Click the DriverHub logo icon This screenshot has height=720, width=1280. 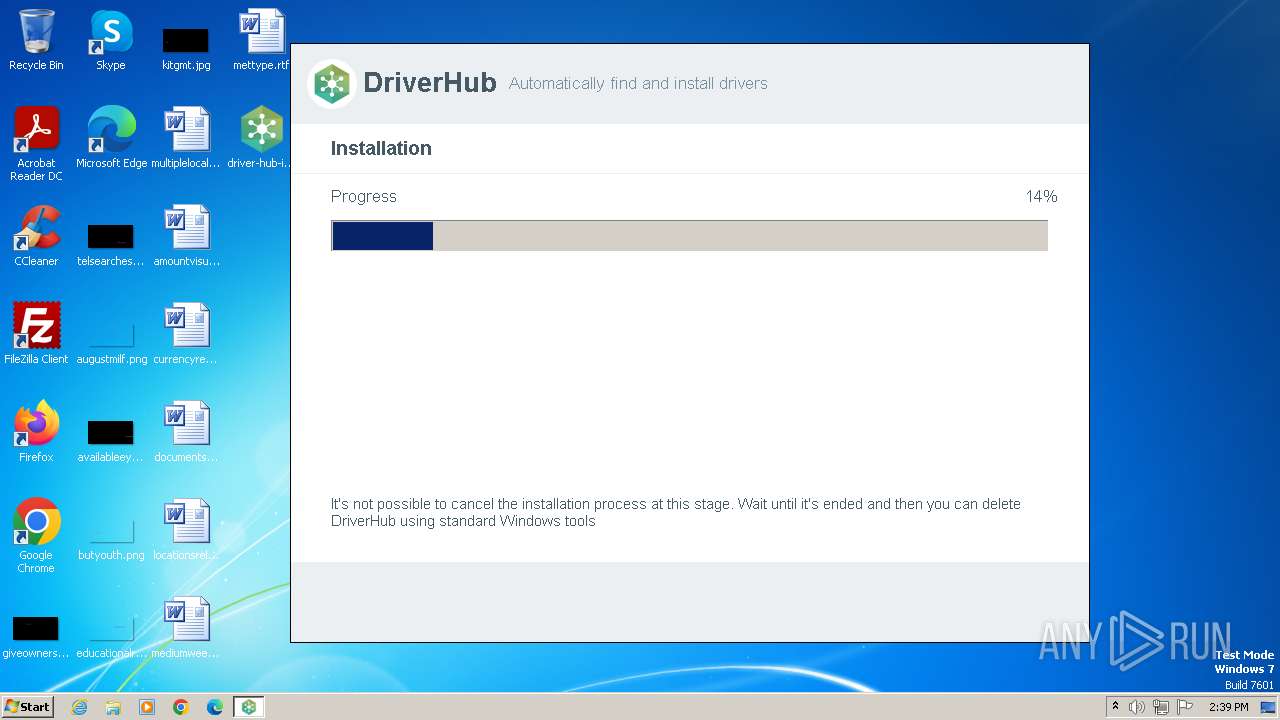pos(332,83)
